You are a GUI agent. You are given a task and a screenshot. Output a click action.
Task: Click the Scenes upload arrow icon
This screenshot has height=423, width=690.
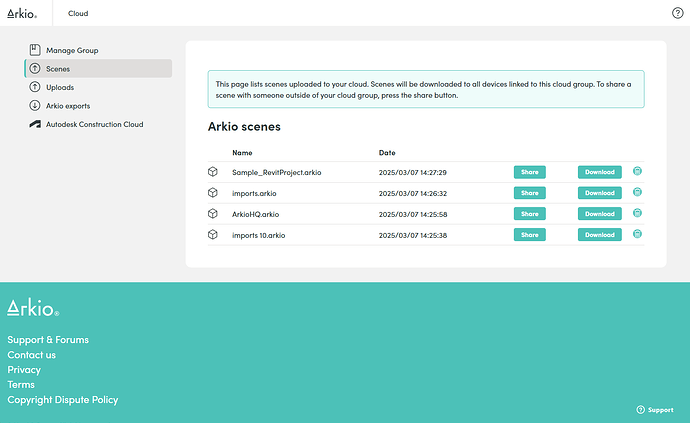(x=35, y=68)
